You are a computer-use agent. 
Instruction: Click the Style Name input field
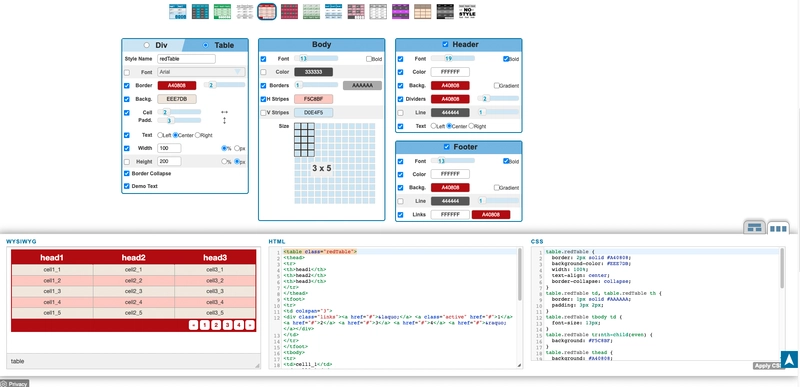[x=186, y=59]
